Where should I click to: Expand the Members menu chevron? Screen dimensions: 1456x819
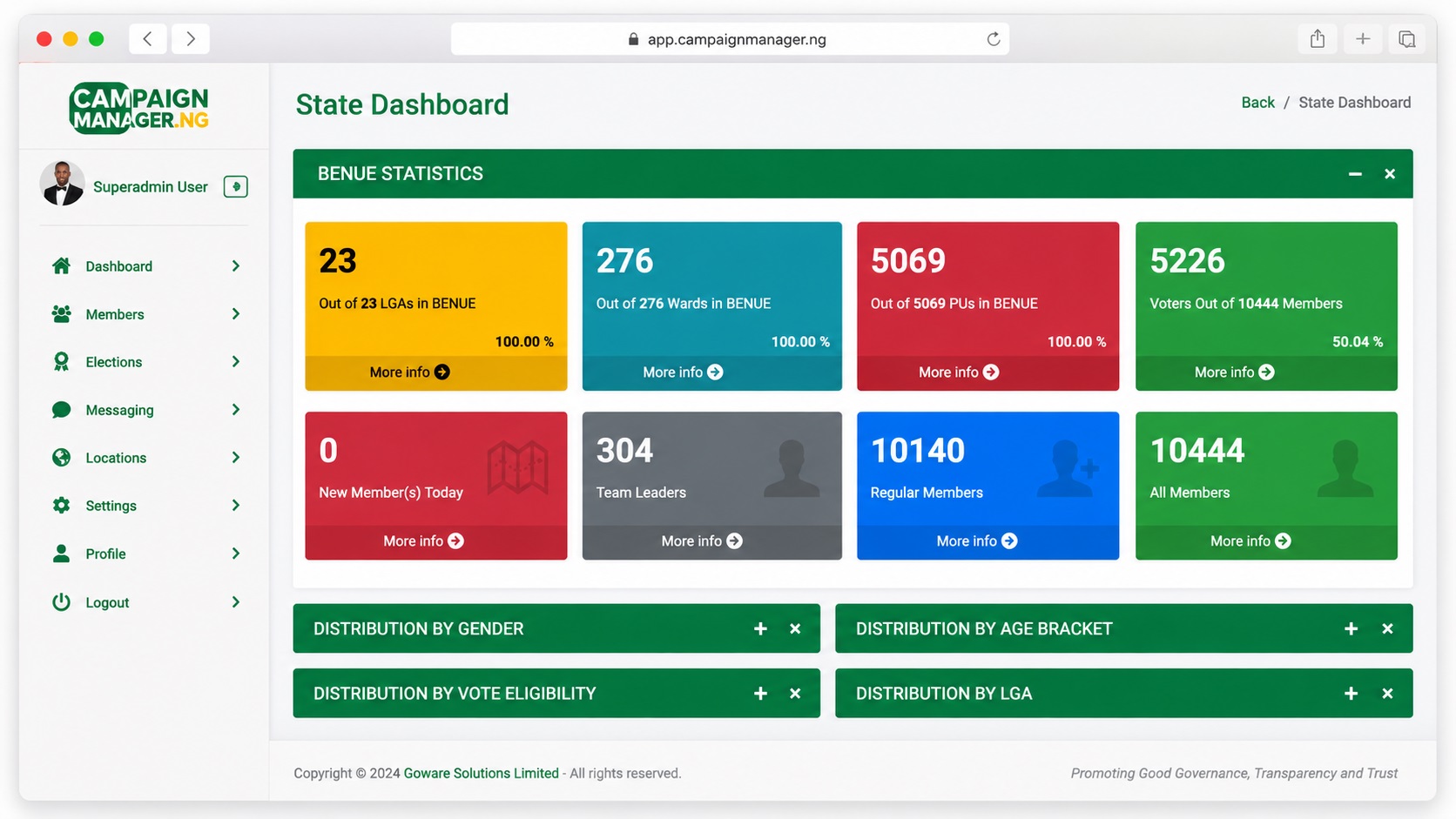(236, 313)
